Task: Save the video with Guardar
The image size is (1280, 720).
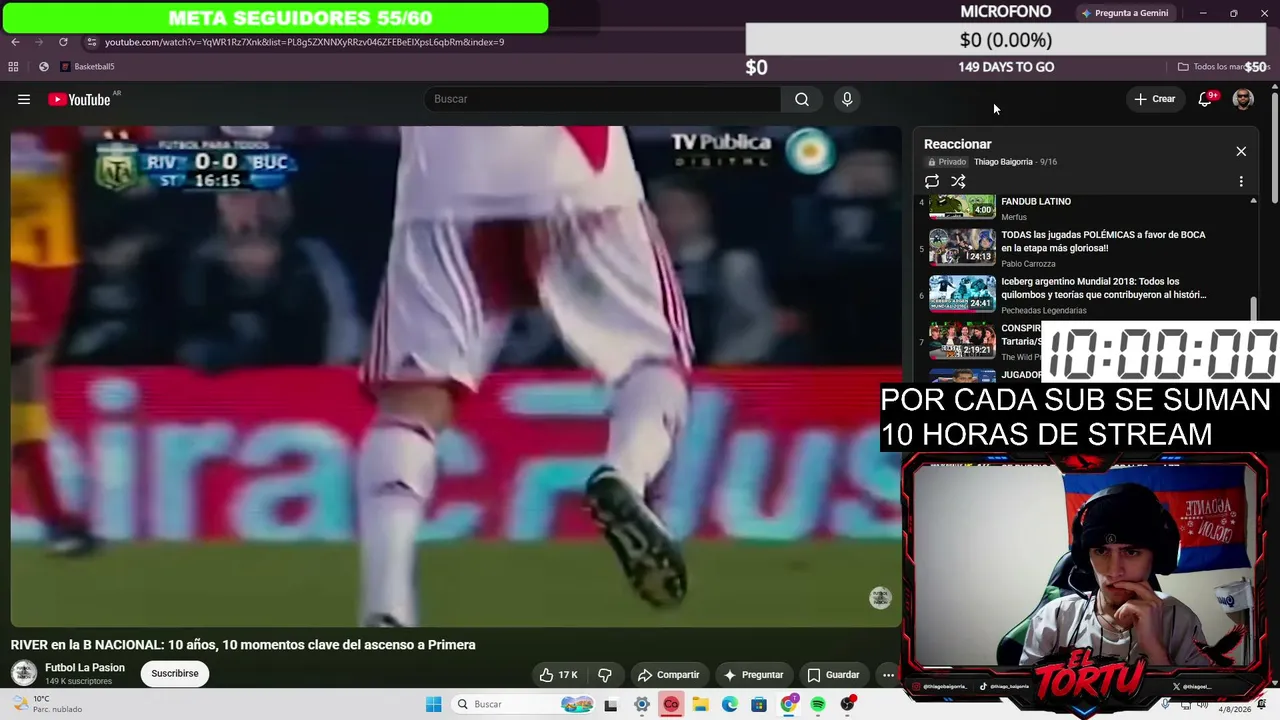Action: [833, 675]
